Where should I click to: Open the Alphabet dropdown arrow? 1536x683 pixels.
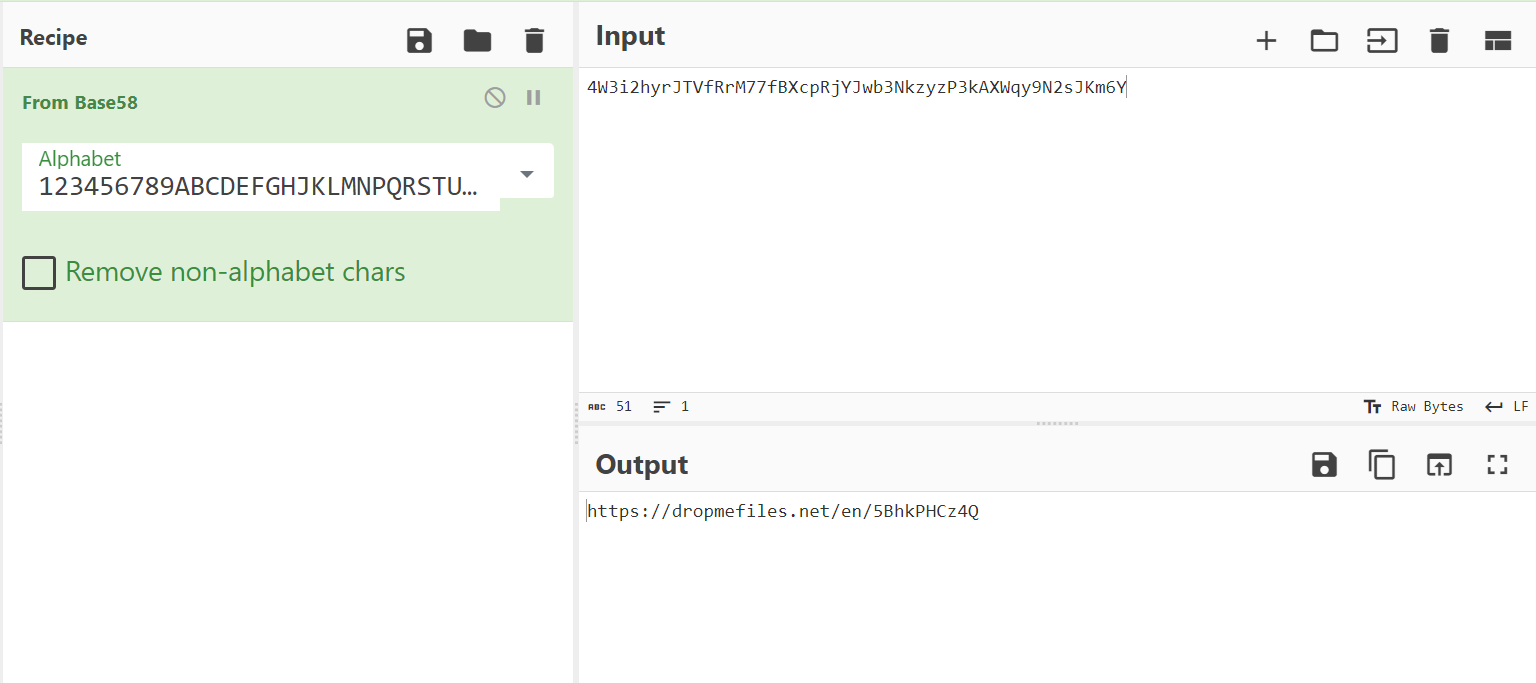(x=527, y=174)
